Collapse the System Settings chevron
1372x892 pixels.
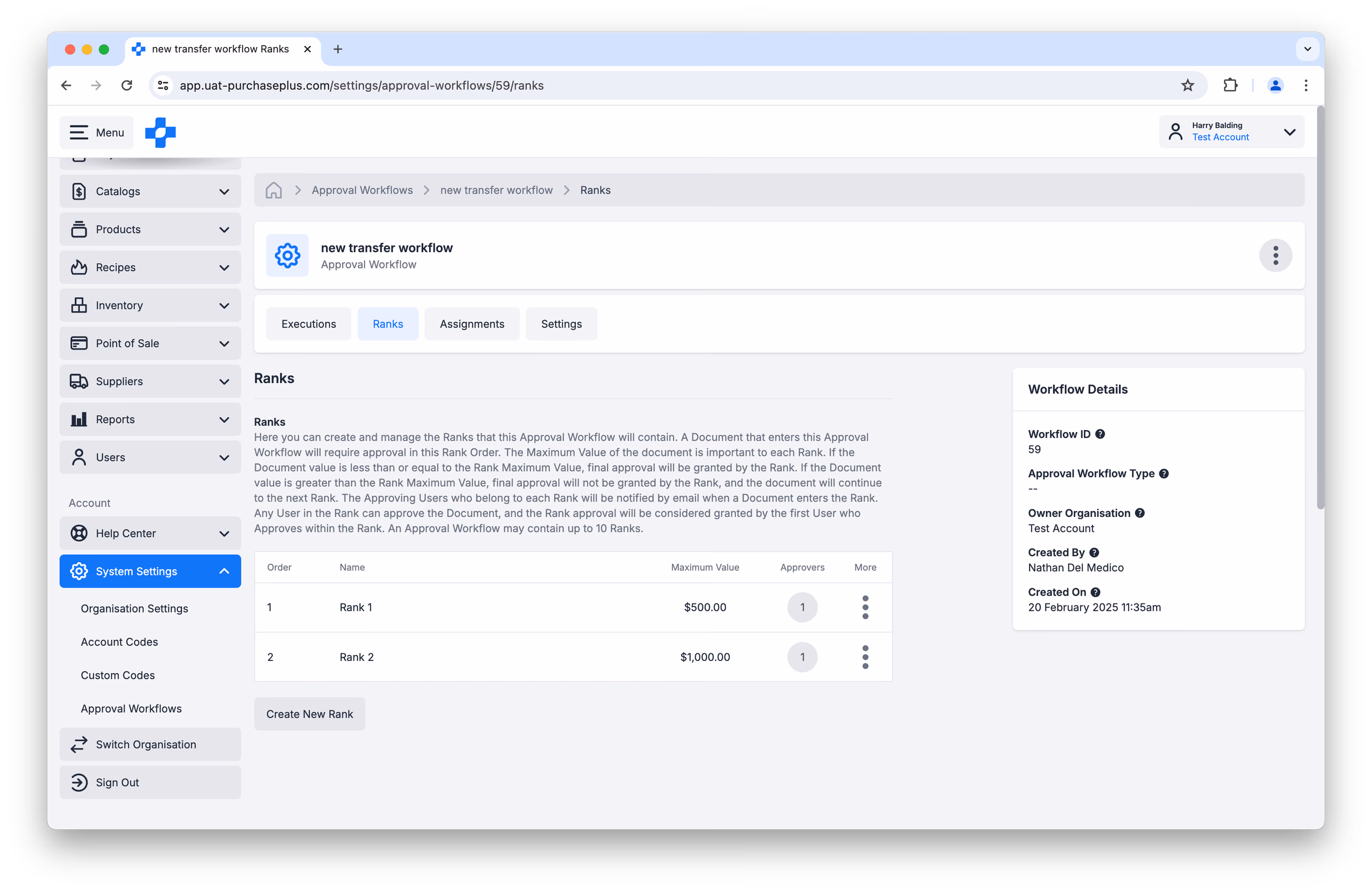point(224,571)
